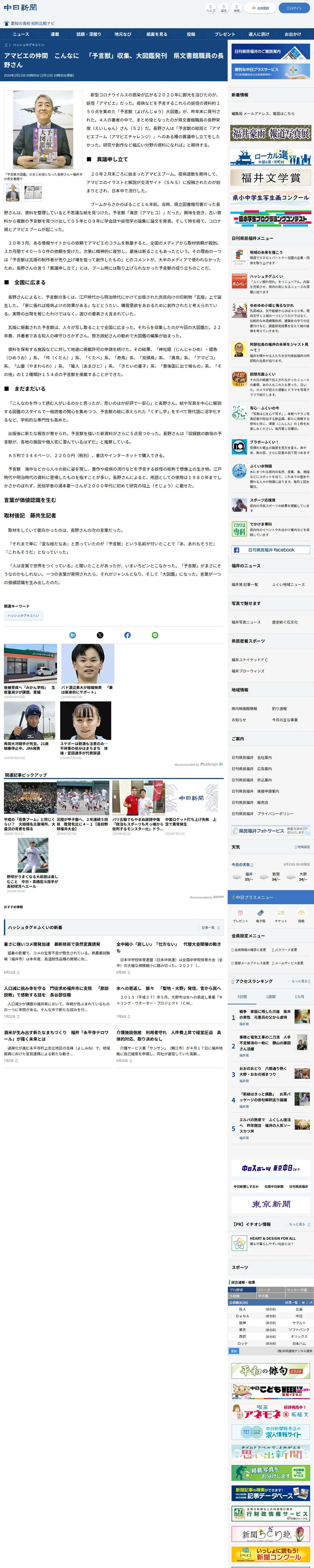Select the Jリーグ sports tab
The image size is (314, 1568).
tap(271, 1290)
